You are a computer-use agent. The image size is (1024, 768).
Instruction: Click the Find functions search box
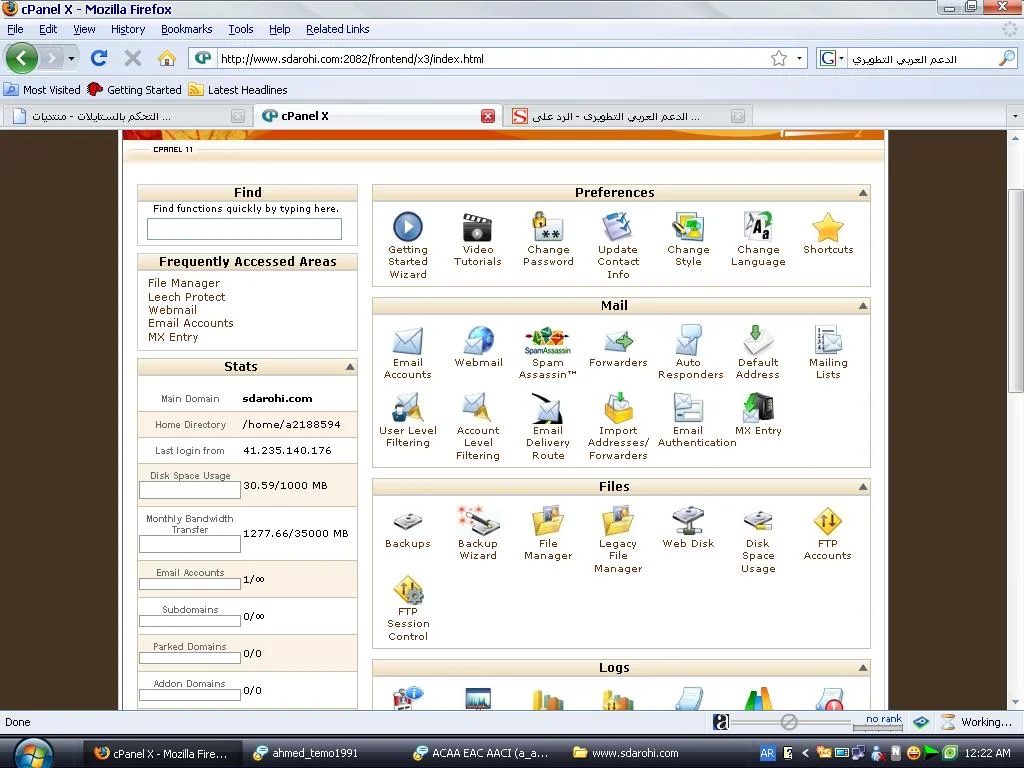click(244, 229)
